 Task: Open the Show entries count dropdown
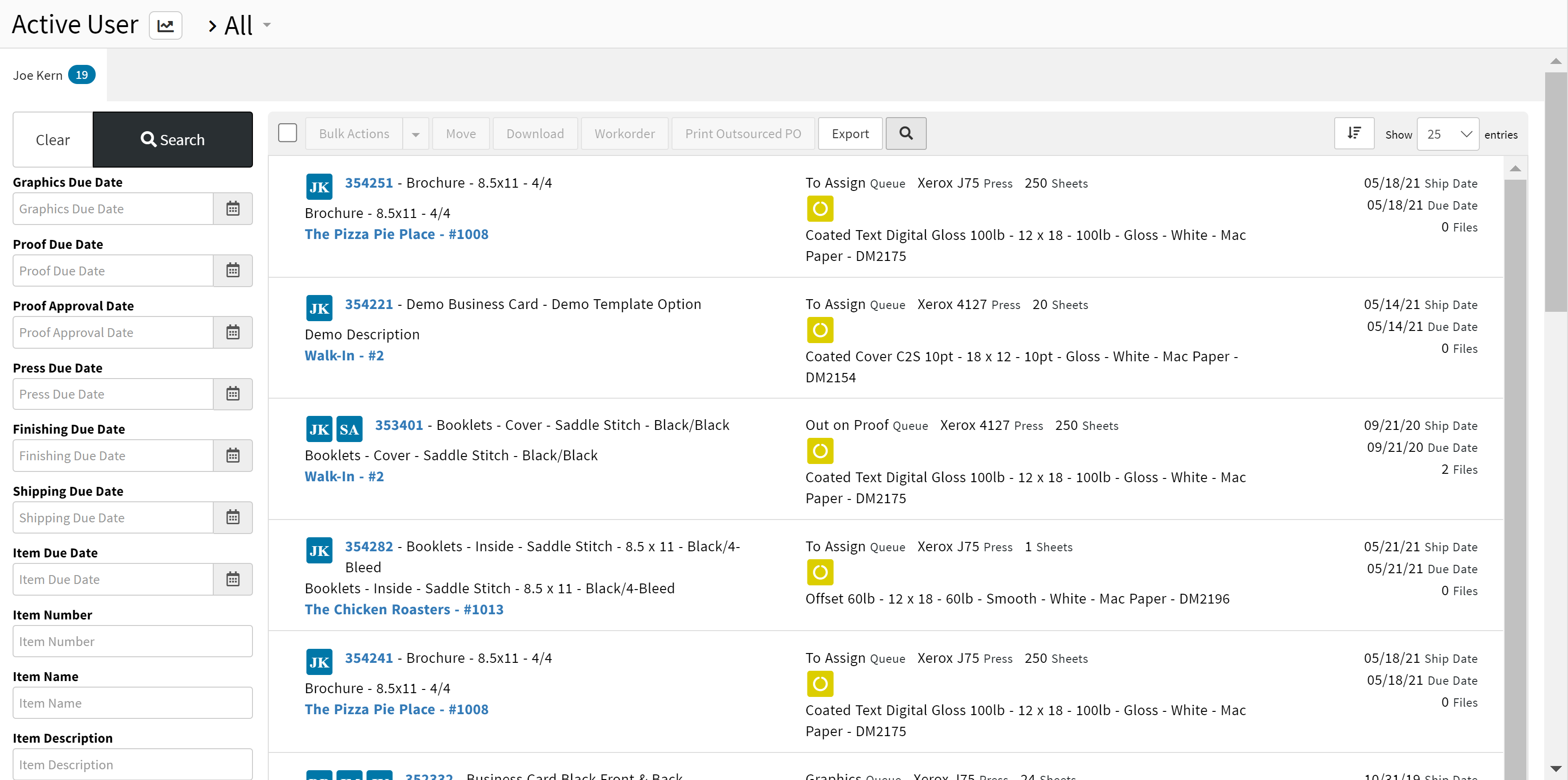[x=1448, y=134]
